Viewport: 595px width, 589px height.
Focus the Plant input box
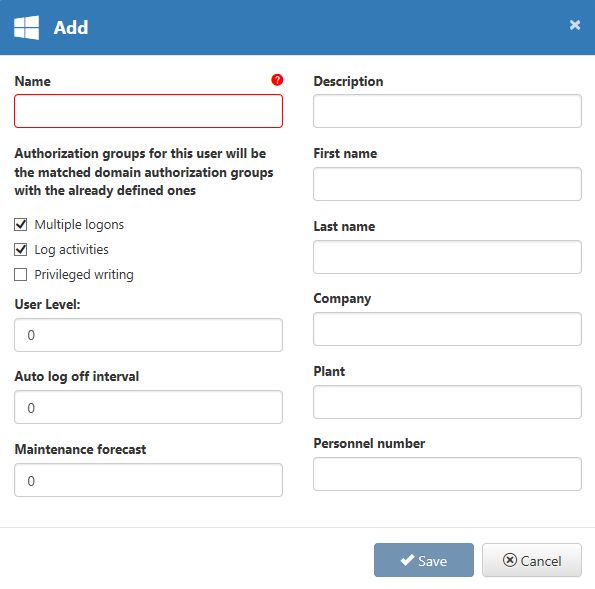click(x=447, y=402)
